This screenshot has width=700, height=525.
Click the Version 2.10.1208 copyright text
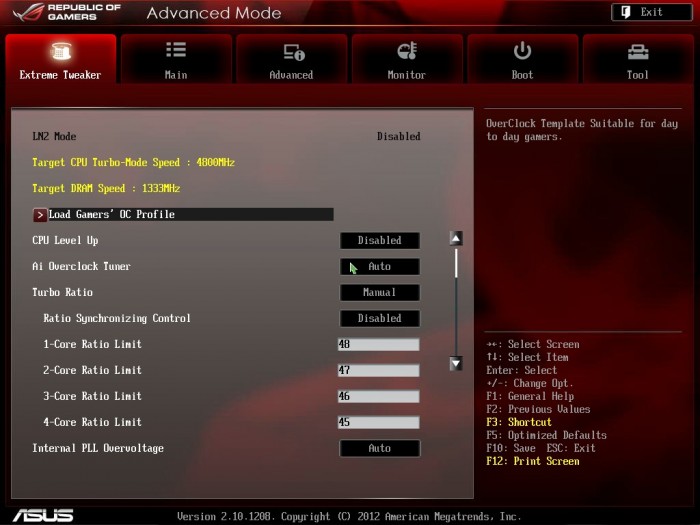(x=349, y=517)
